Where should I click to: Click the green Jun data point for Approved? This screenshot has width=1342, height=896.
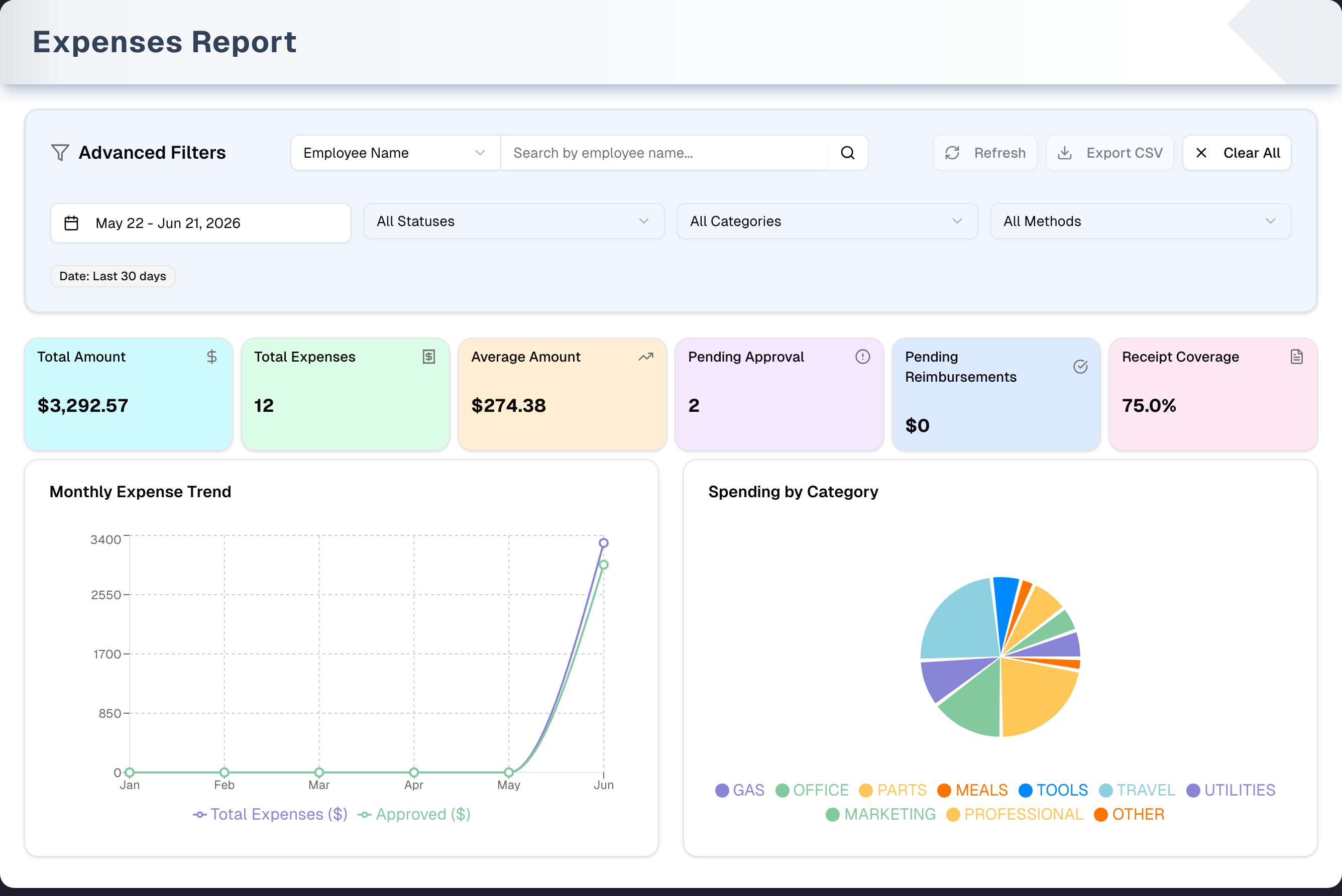(x=603, y=565)
